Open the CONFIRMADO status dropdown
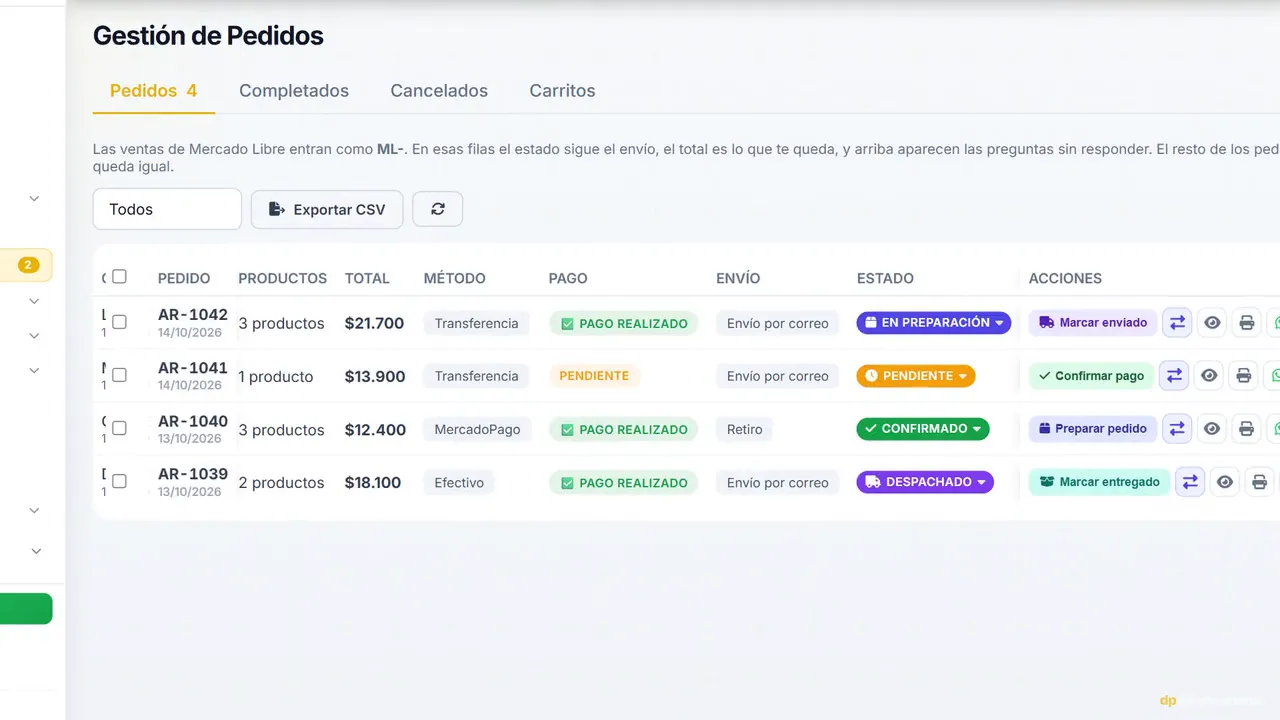The image size is (1280, 720). pos(923,429)
